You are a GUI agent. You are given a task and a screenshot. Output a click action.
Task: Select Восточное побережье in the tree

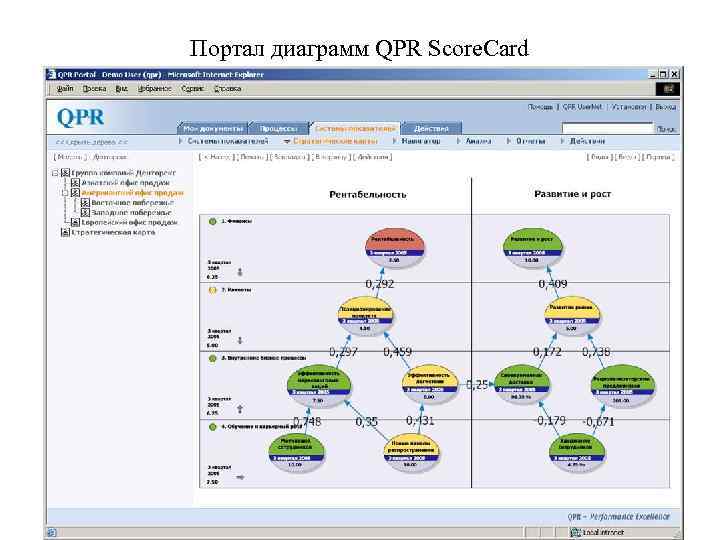pos(132,202)
